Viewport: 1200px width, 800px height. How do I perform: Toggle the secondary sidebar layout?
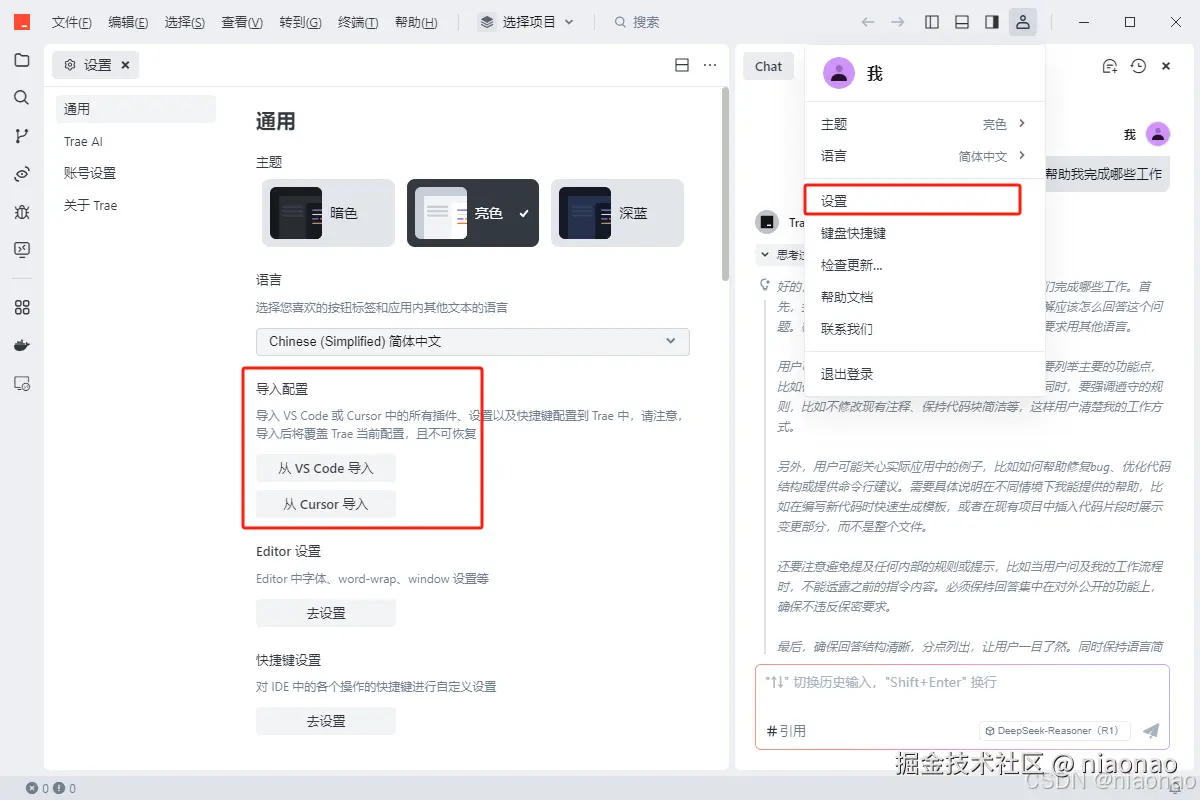click(991, 21)
